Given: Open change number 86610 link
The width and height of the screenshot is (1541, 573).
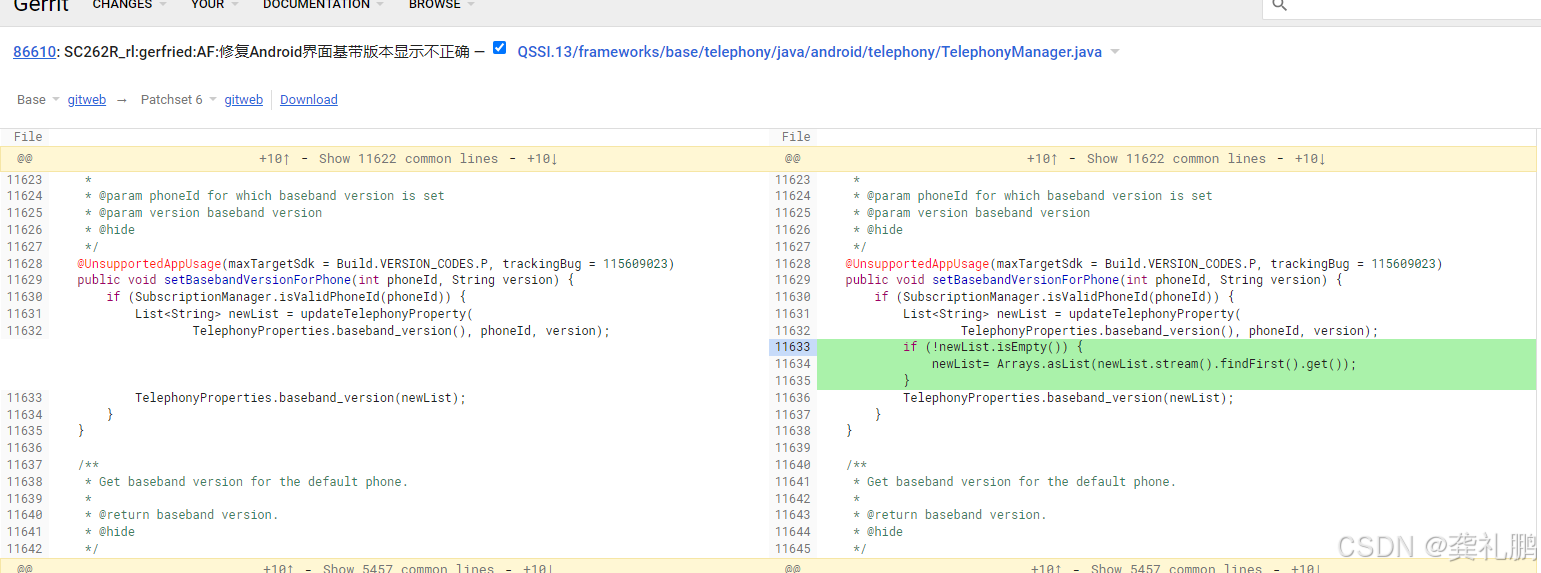Looking at the screenshot, I should coord(34,52).
